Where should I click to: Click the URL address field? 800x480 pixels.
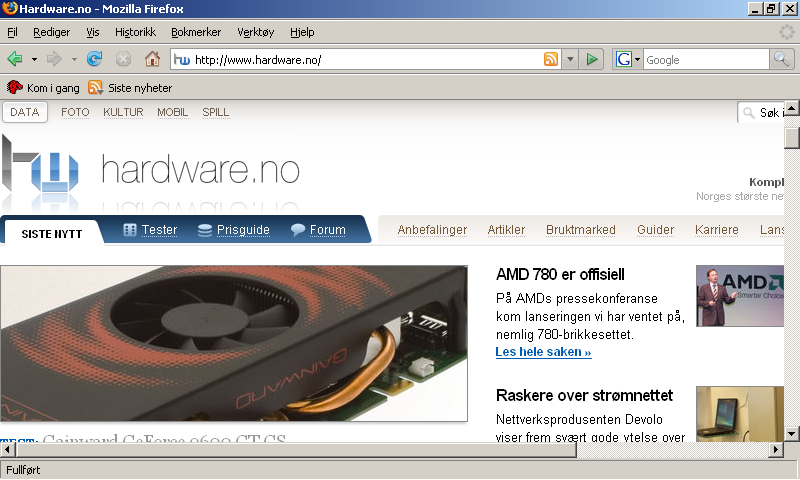click(367, 60)
